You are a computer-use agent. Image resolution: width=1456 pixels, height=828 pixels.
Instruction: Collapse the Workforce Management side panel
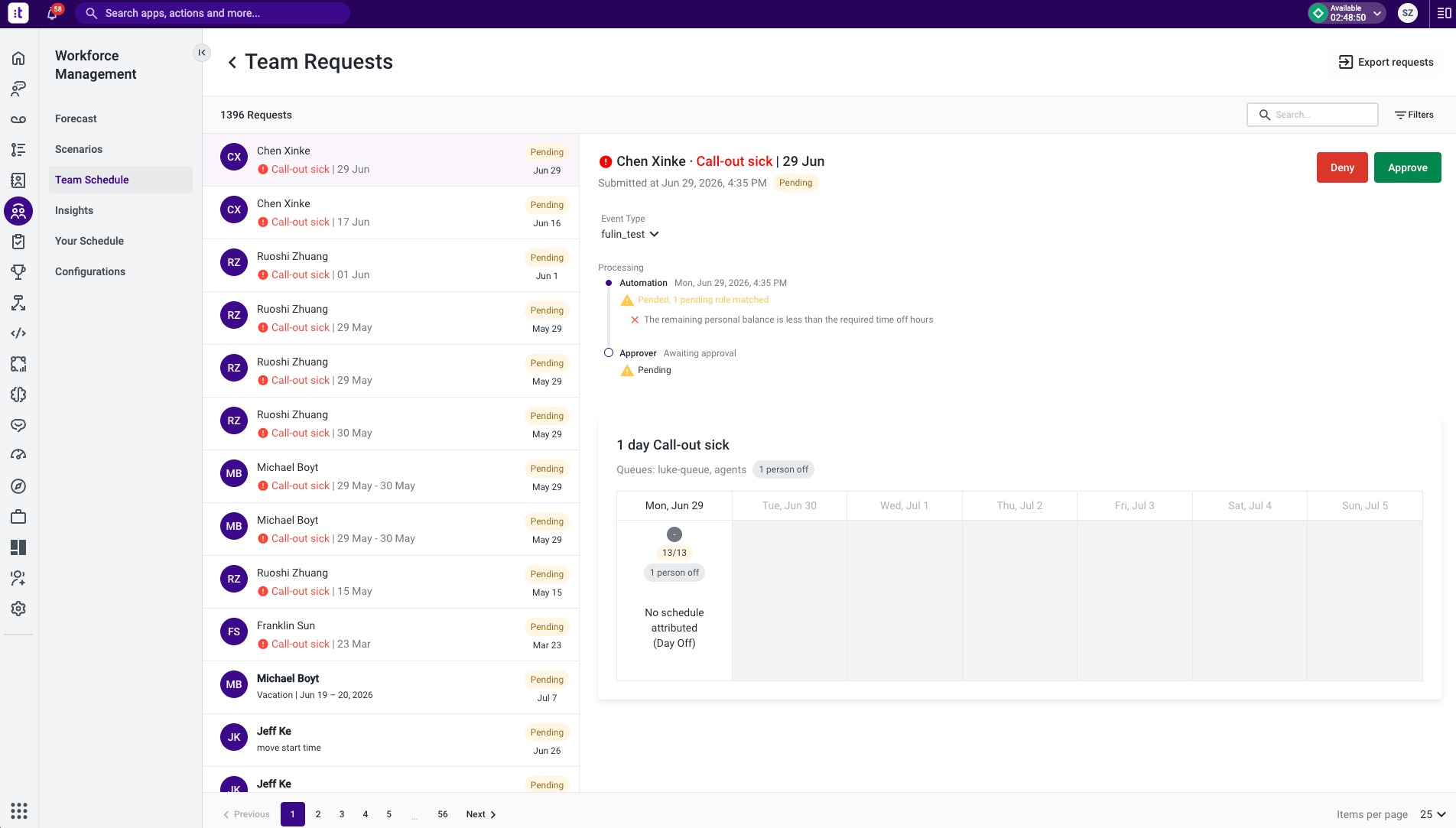202,53
